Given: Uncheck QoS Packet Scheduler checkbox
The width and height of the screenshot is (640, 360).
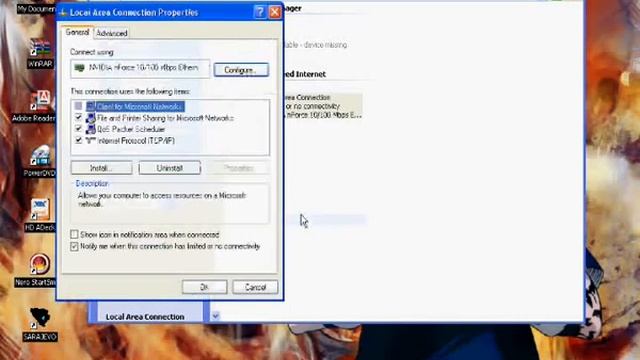Looking at the screenshot, I should [x=78, y=129].
